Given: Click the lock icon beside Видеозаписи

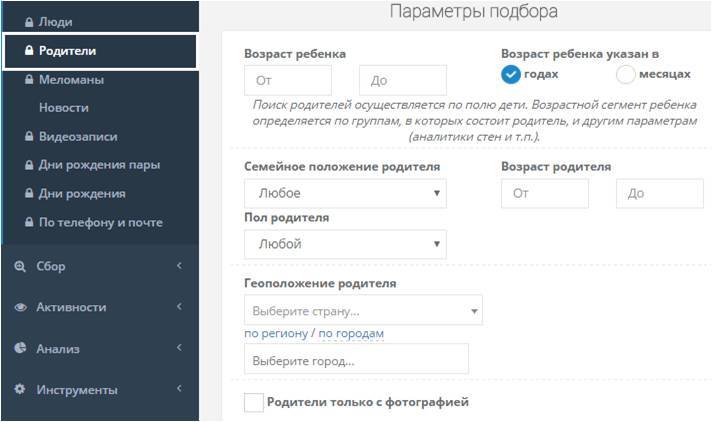Looking at the screenshot, I should tap(29, 136).
